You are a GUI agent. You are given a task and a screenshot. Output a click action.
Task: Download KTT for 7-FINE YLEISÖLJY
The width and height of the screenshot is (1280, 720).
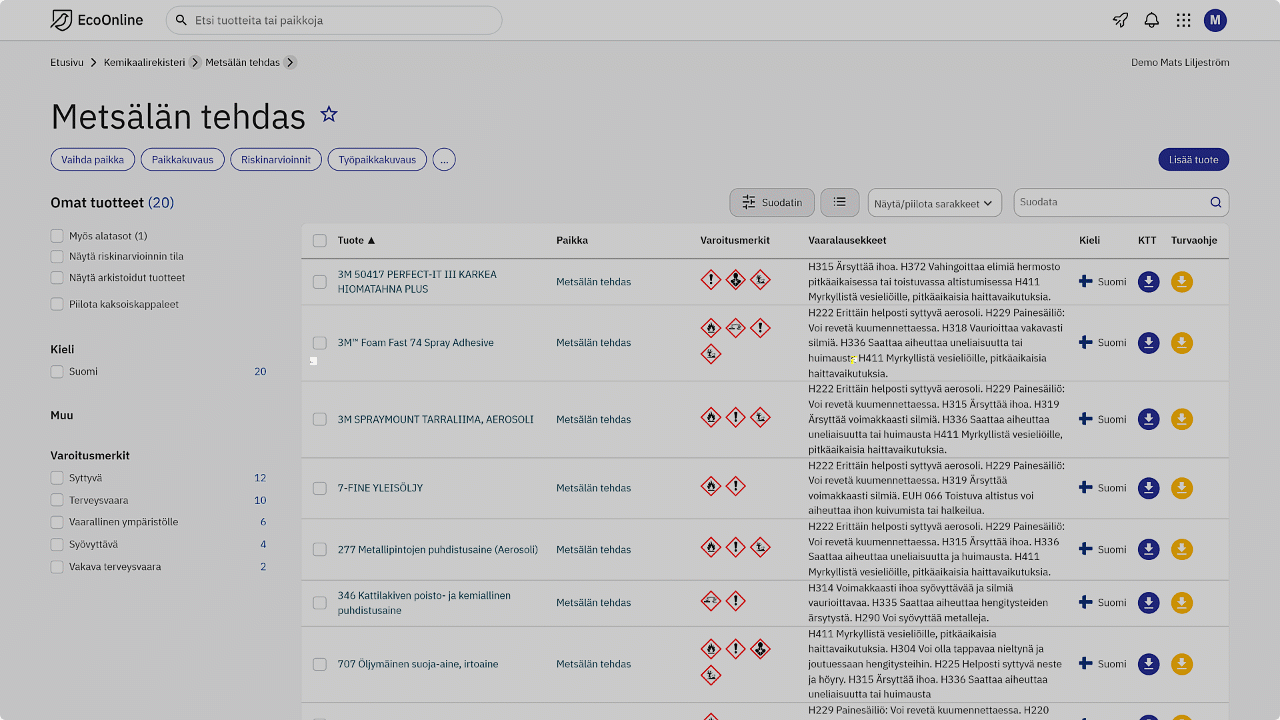click(1149, 488)
